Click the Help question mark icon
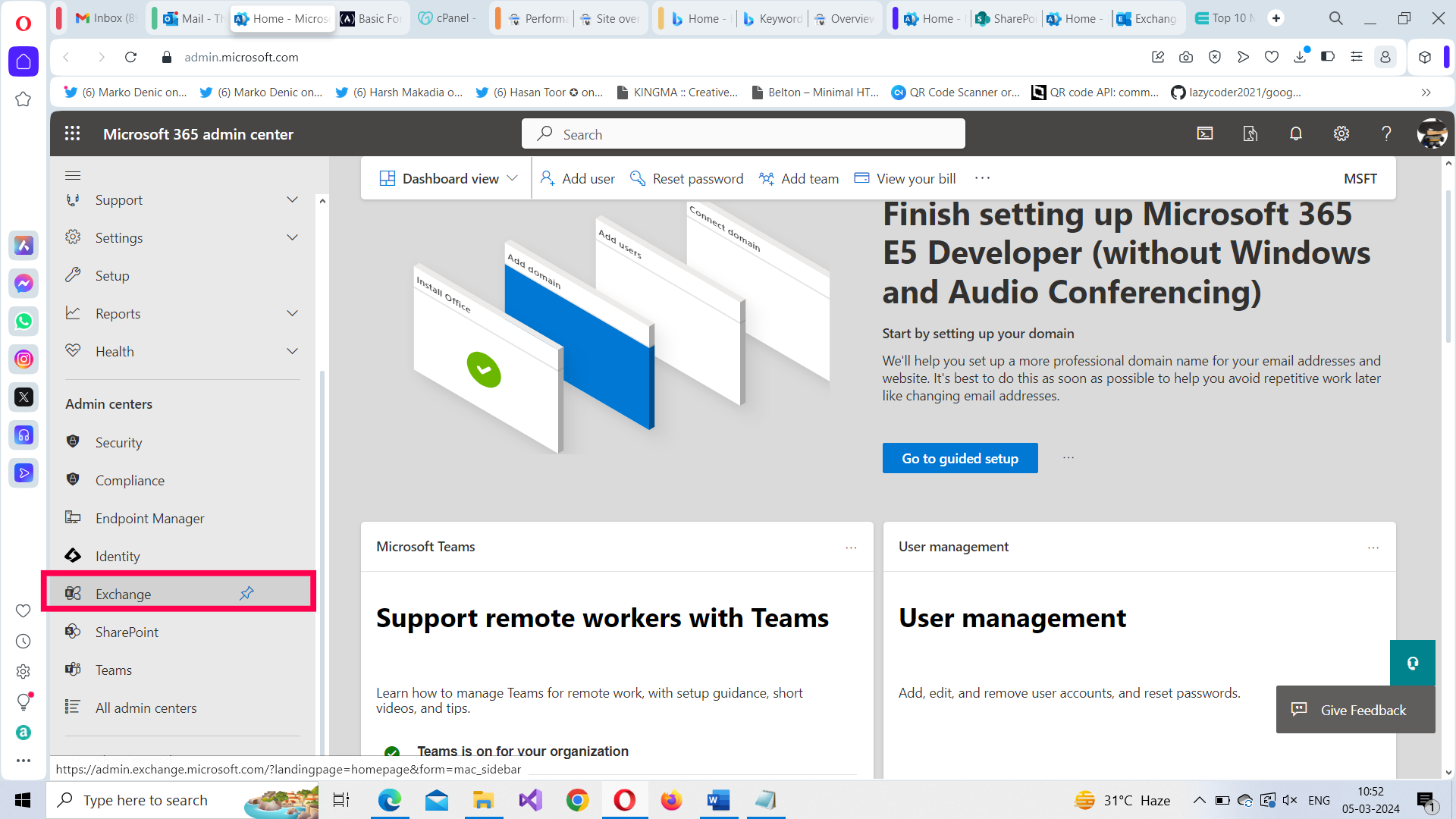The width and height of the screenshot is (1456, 819). [1386, 133]
